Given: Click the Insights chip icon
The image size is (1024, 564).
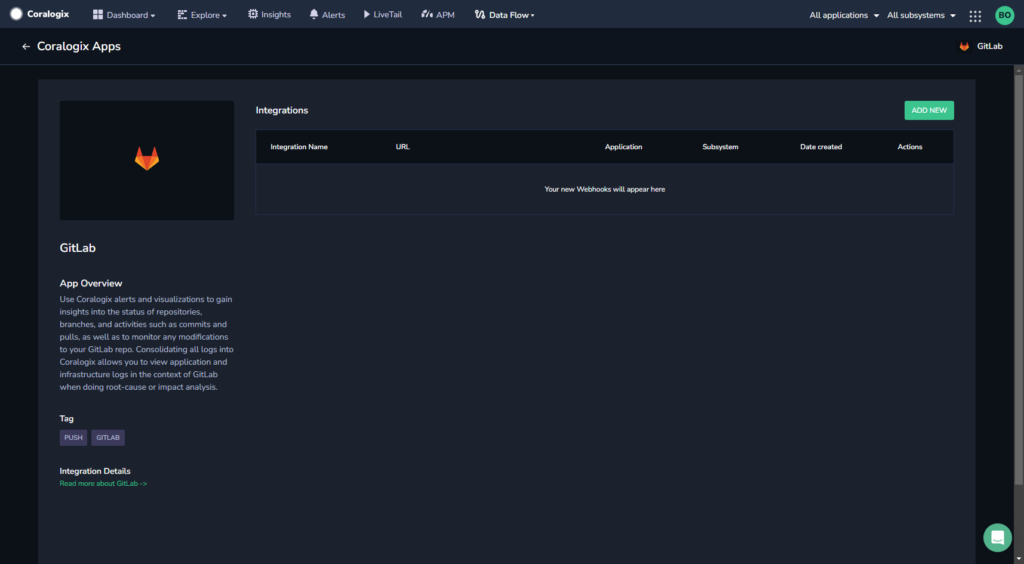Looking at the screenshot, I should click(253, 14).
